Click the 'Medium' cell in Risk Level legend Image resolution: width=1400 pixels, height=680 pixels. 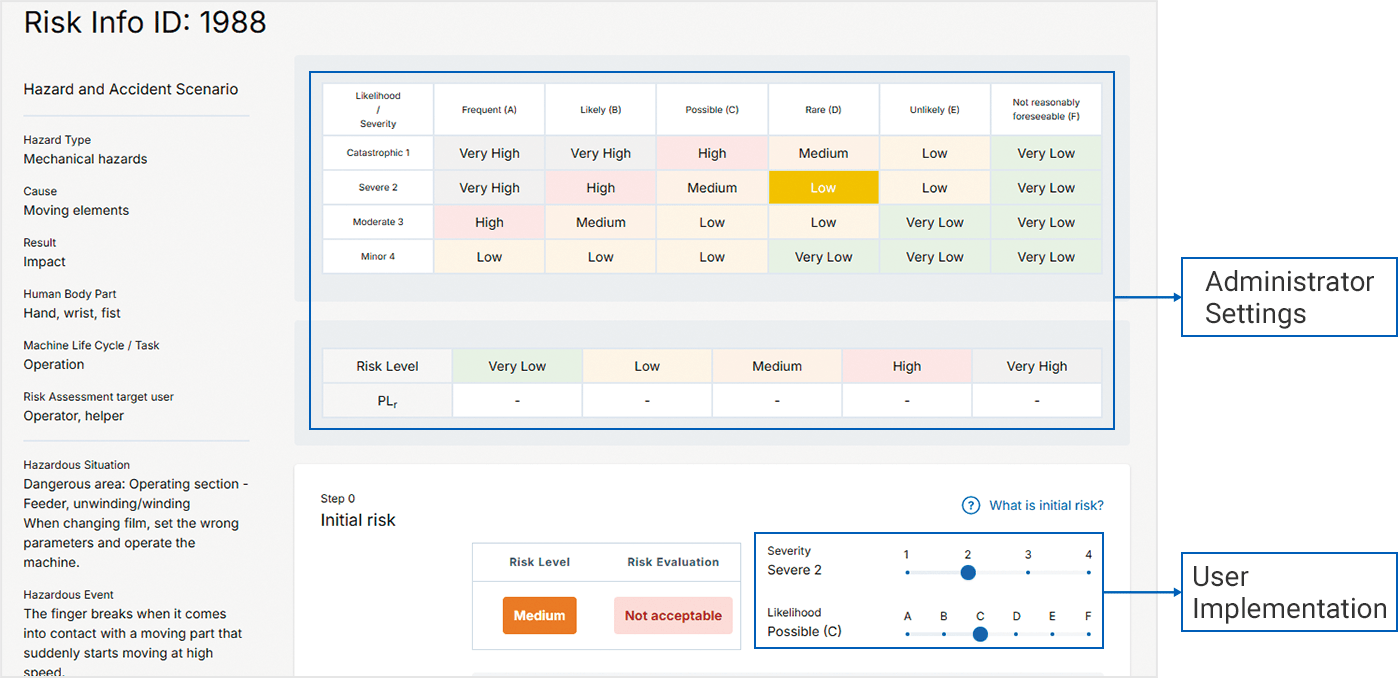[777, 366]
